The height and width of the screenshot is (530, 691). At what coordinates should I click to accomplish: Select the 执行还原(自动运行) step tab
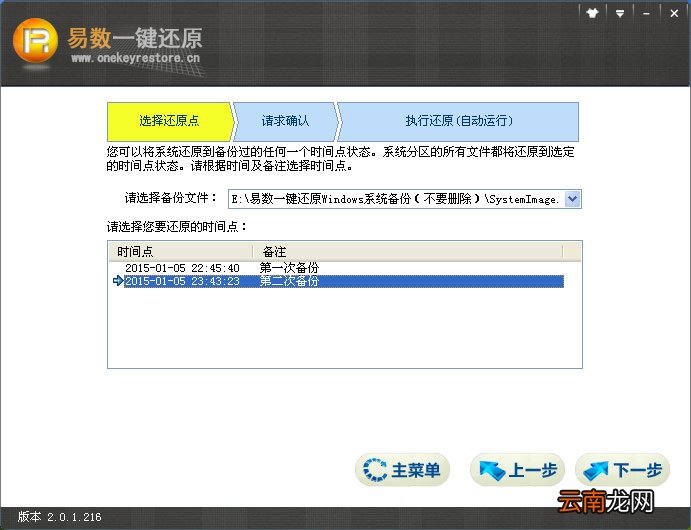(x=458, y=121)
